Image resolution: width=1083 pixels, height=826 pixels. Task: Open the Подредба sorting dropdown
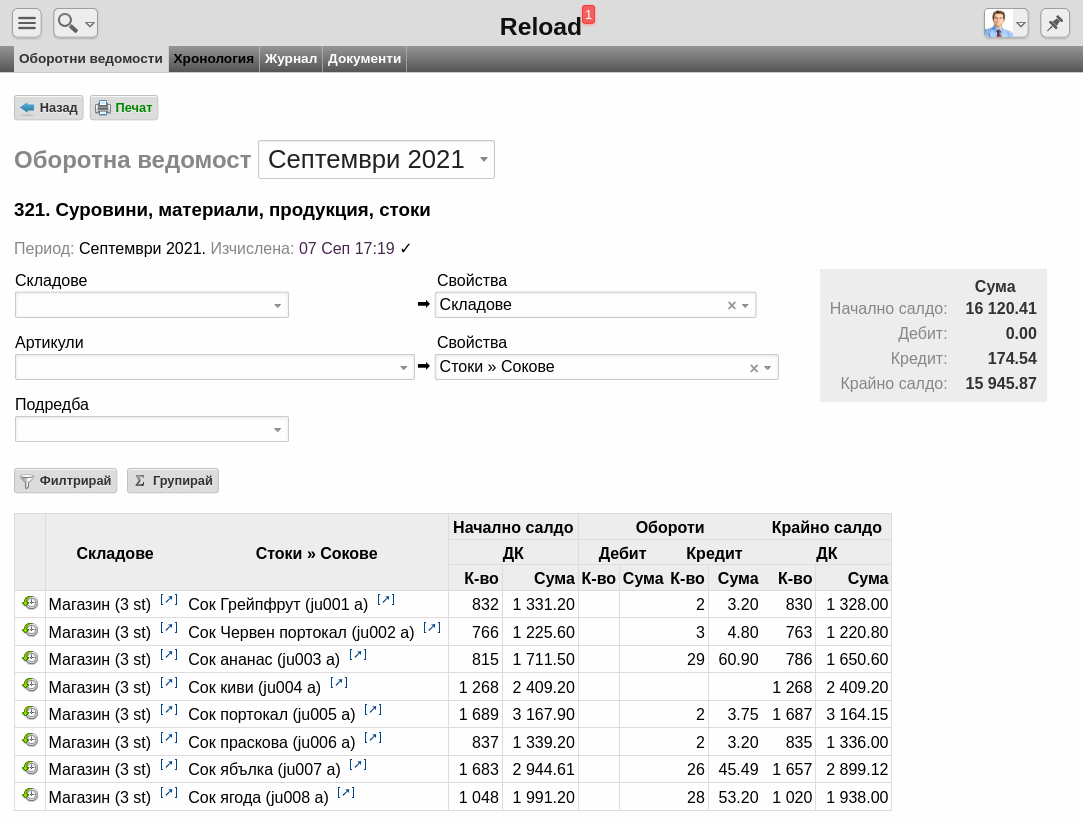[152, 430]
